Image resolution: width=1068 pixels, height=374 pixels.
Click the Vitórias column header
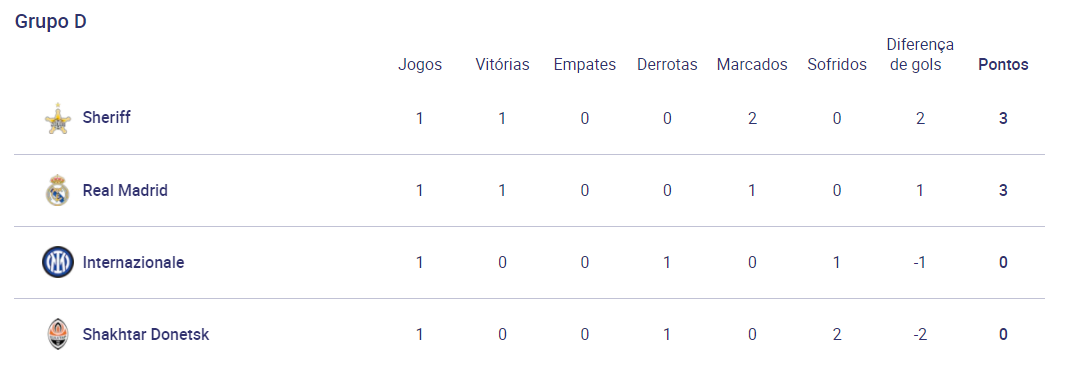pyautogui.click(x=502, y=65)
